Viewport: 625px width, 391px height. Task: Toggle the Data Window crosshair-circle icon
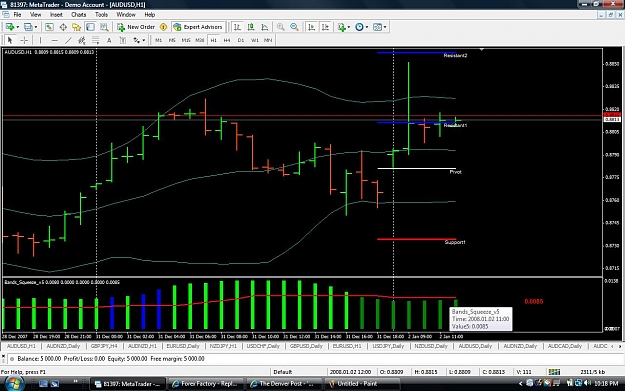(63, 27)
